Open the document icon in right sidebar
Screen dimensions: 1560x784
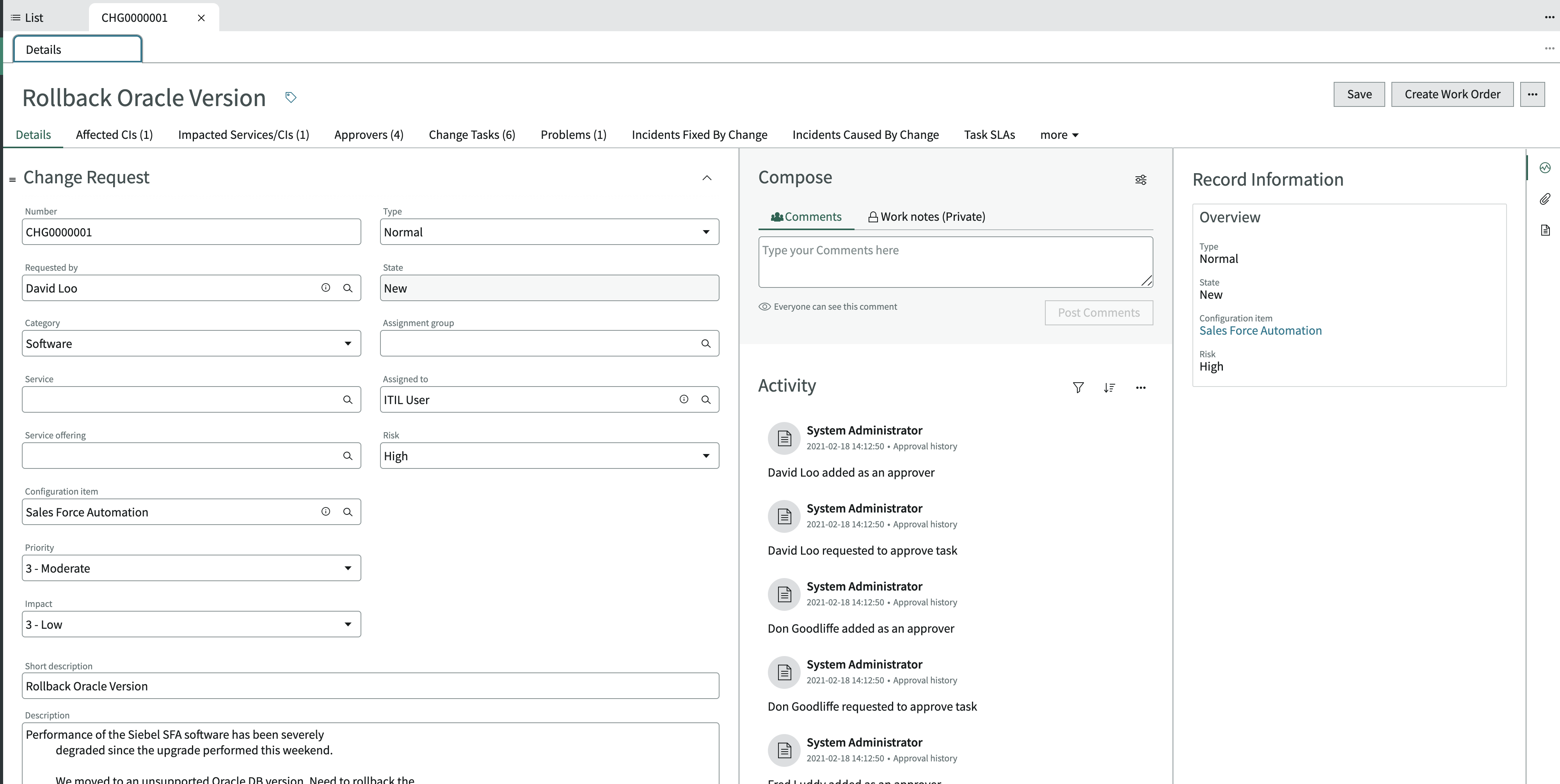pos(1545,230)
